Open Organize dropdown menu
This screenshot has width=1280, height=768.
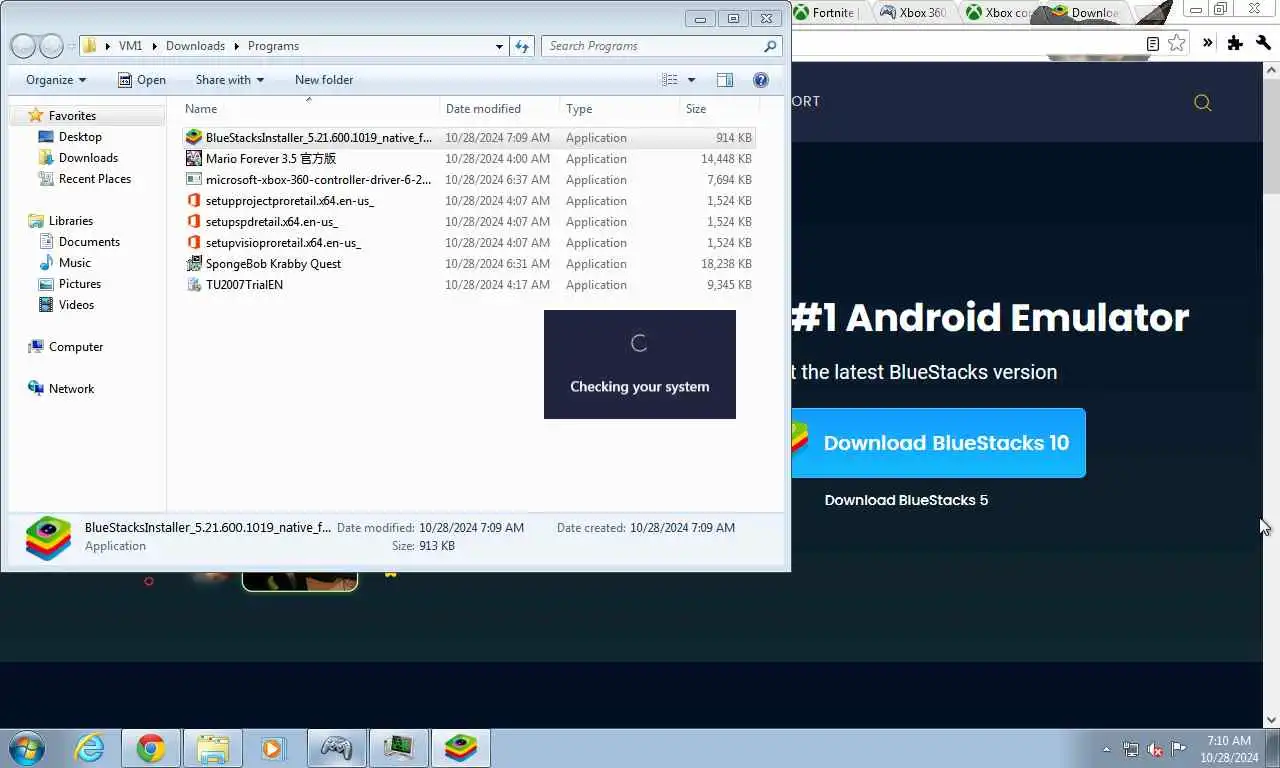(x=56, y=80)
